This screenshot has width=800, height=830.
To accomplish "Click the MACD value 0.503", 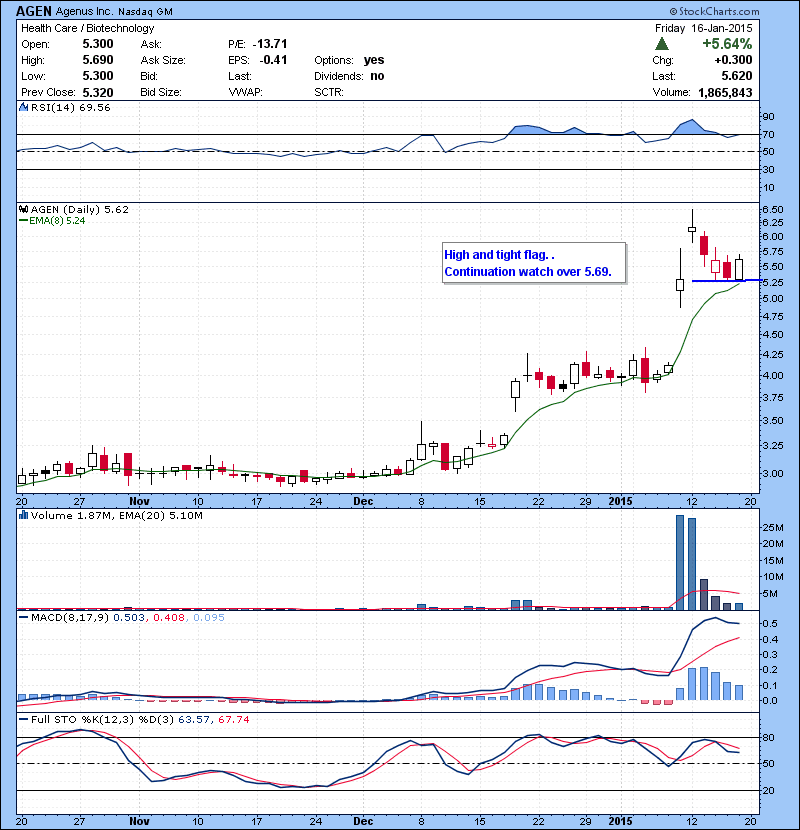I will click(x=129, y=617).
